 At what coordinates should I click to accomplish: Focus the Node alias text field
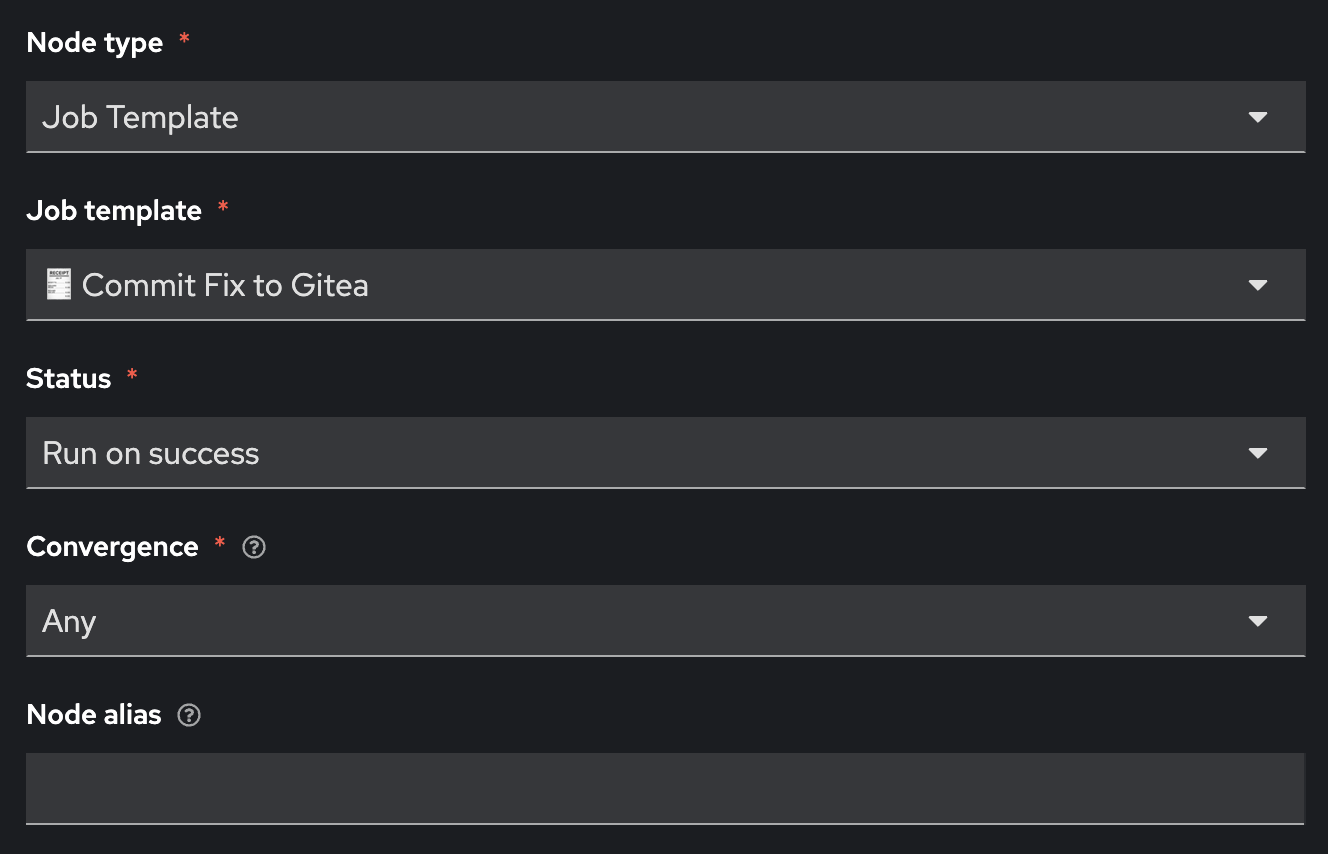pos(665,788)
